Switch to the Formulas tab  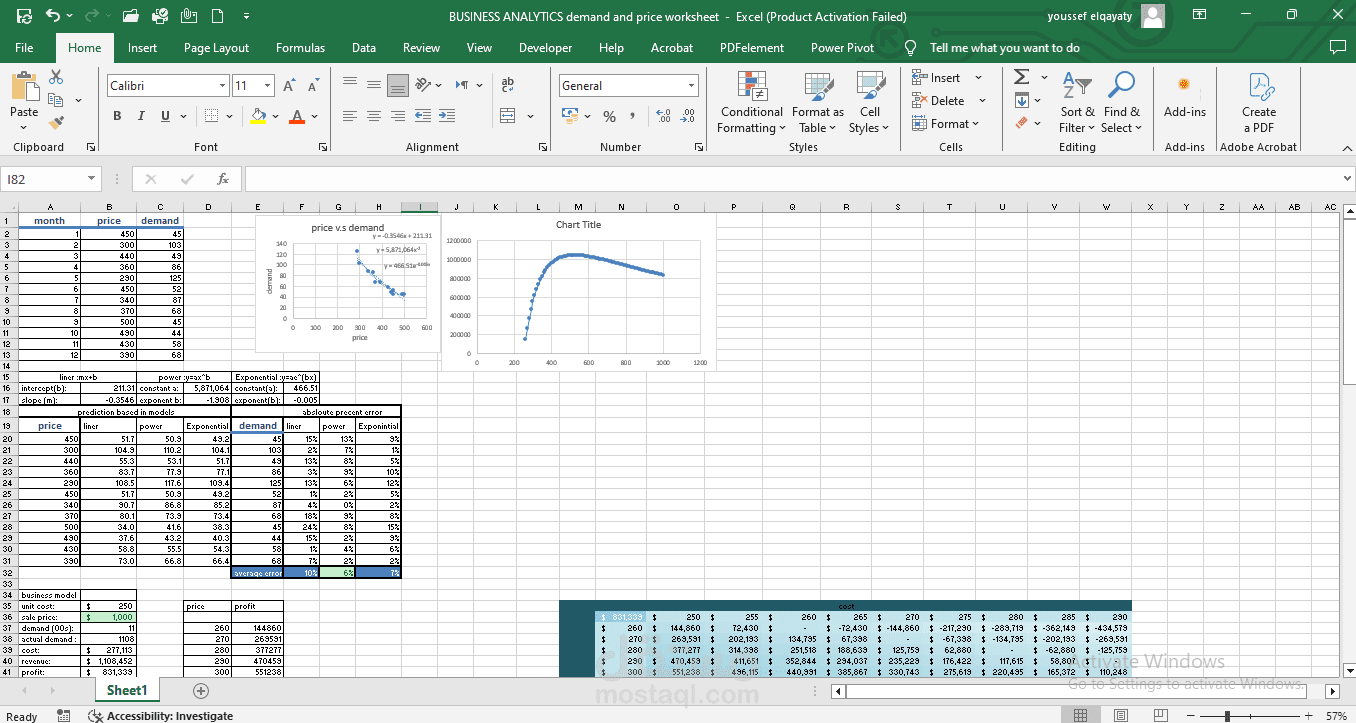click(x=300, y=47)
